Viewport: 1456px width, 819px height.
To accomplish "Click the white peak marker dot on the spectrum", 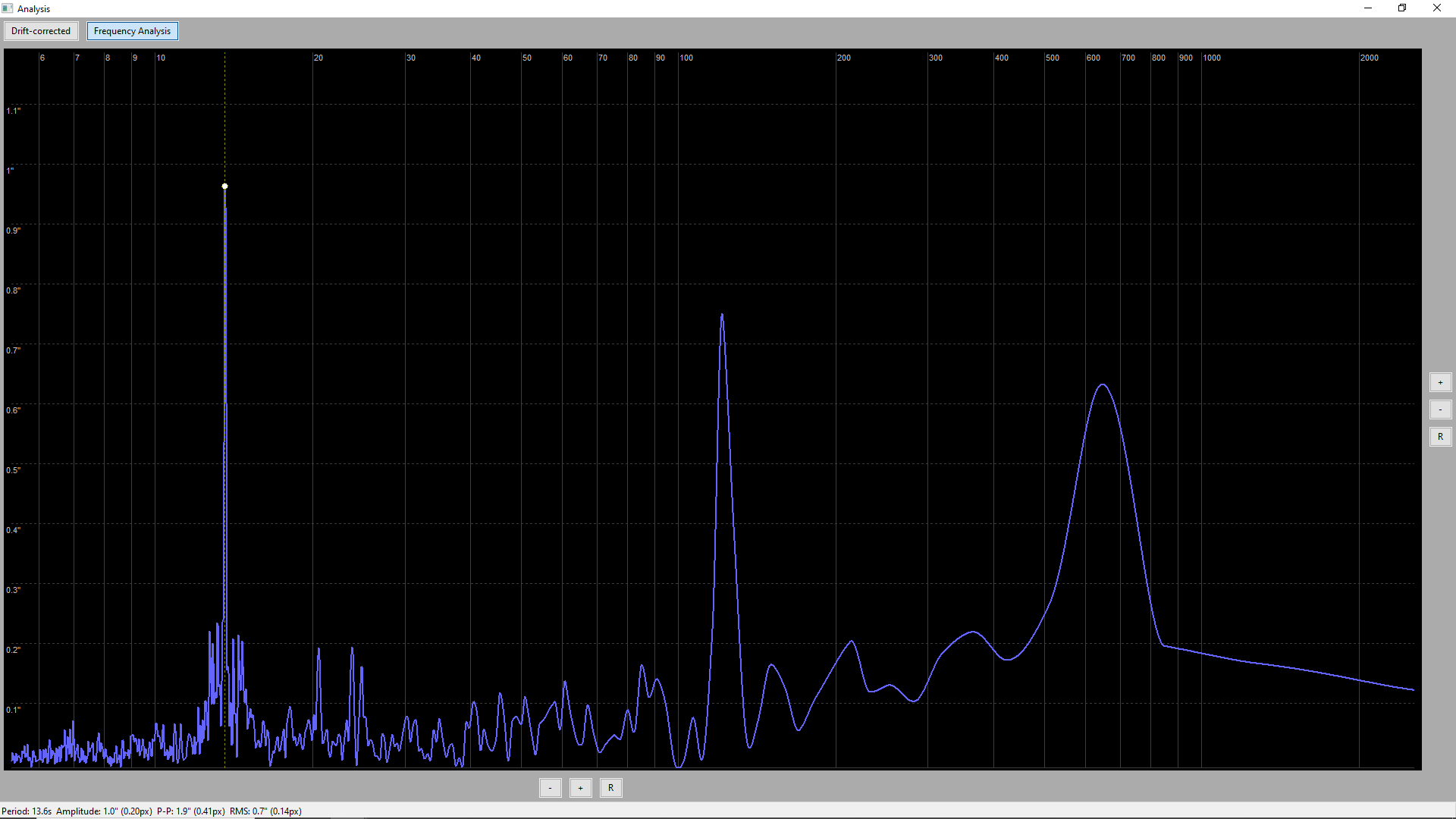I will coord(224,186).
